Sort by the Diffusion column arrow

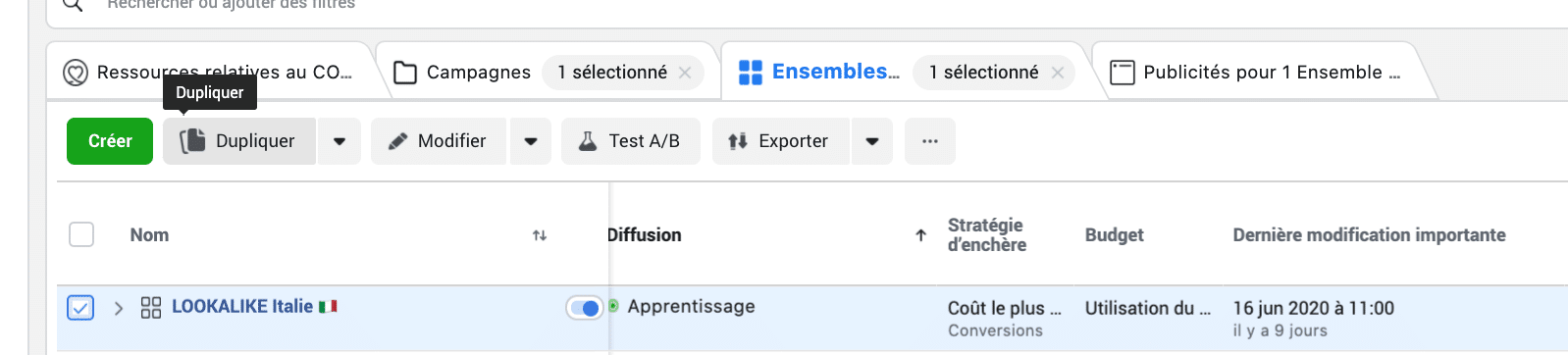(920, 235)
